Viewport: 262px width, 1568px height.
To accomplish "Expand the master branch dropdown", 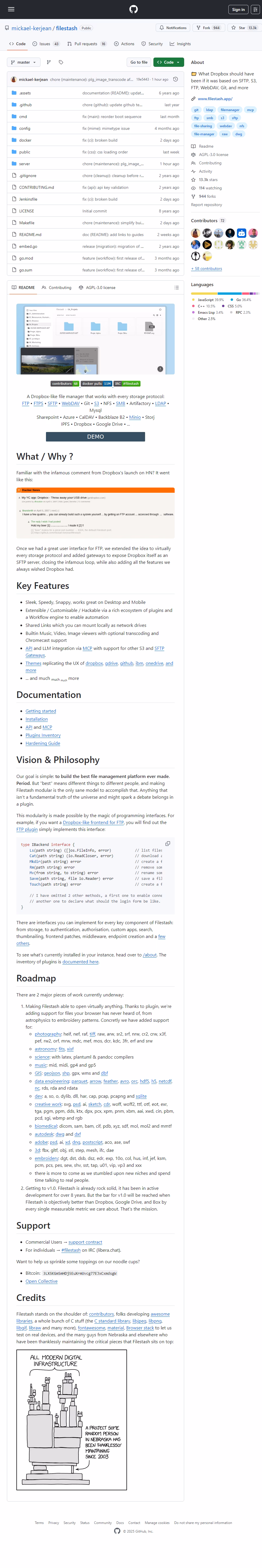I will point(24,62).
